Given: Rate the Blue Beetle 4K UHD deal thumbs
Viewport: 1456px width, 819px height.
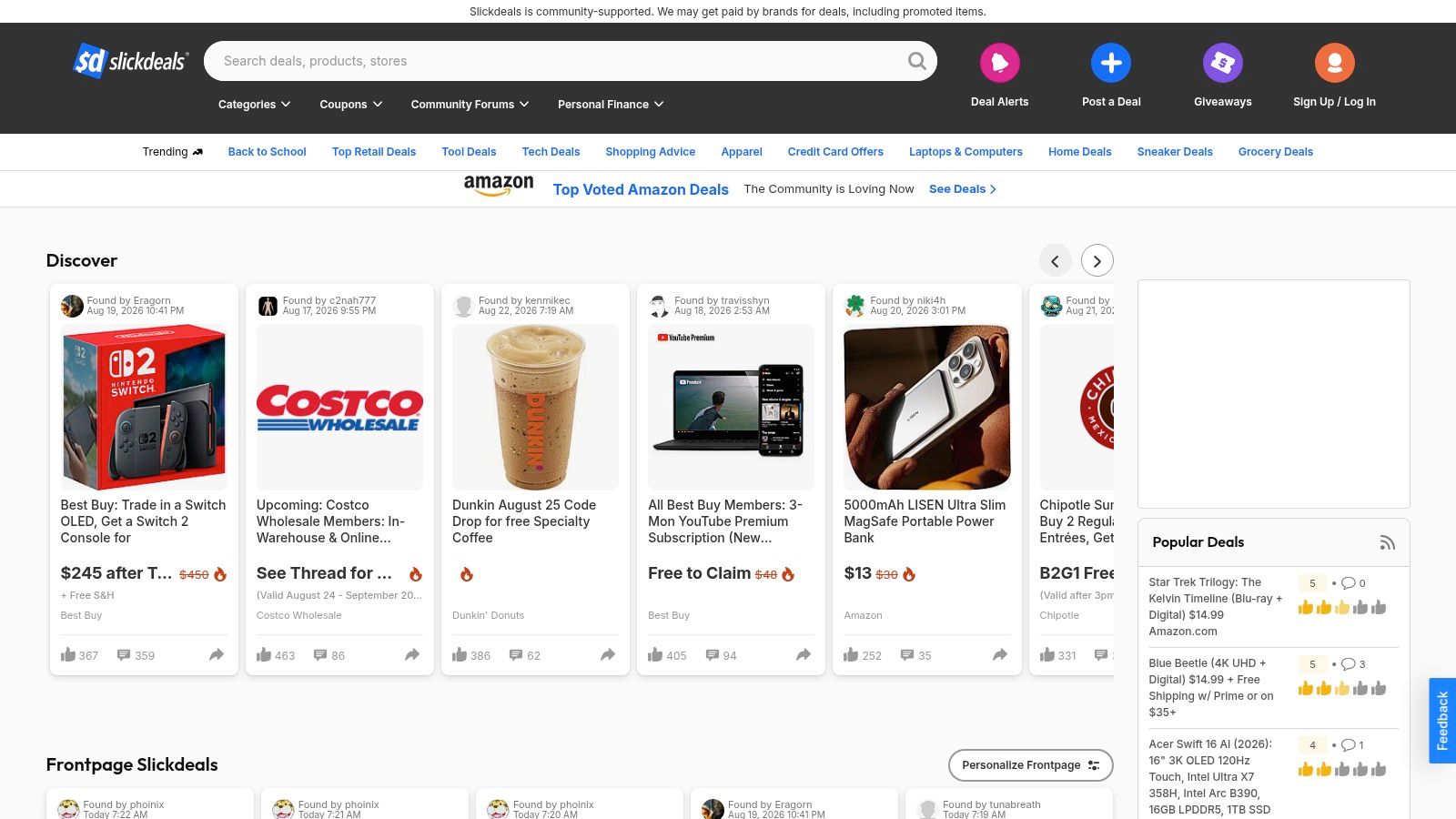Looking at the screenshot, I should [1341, 688].
